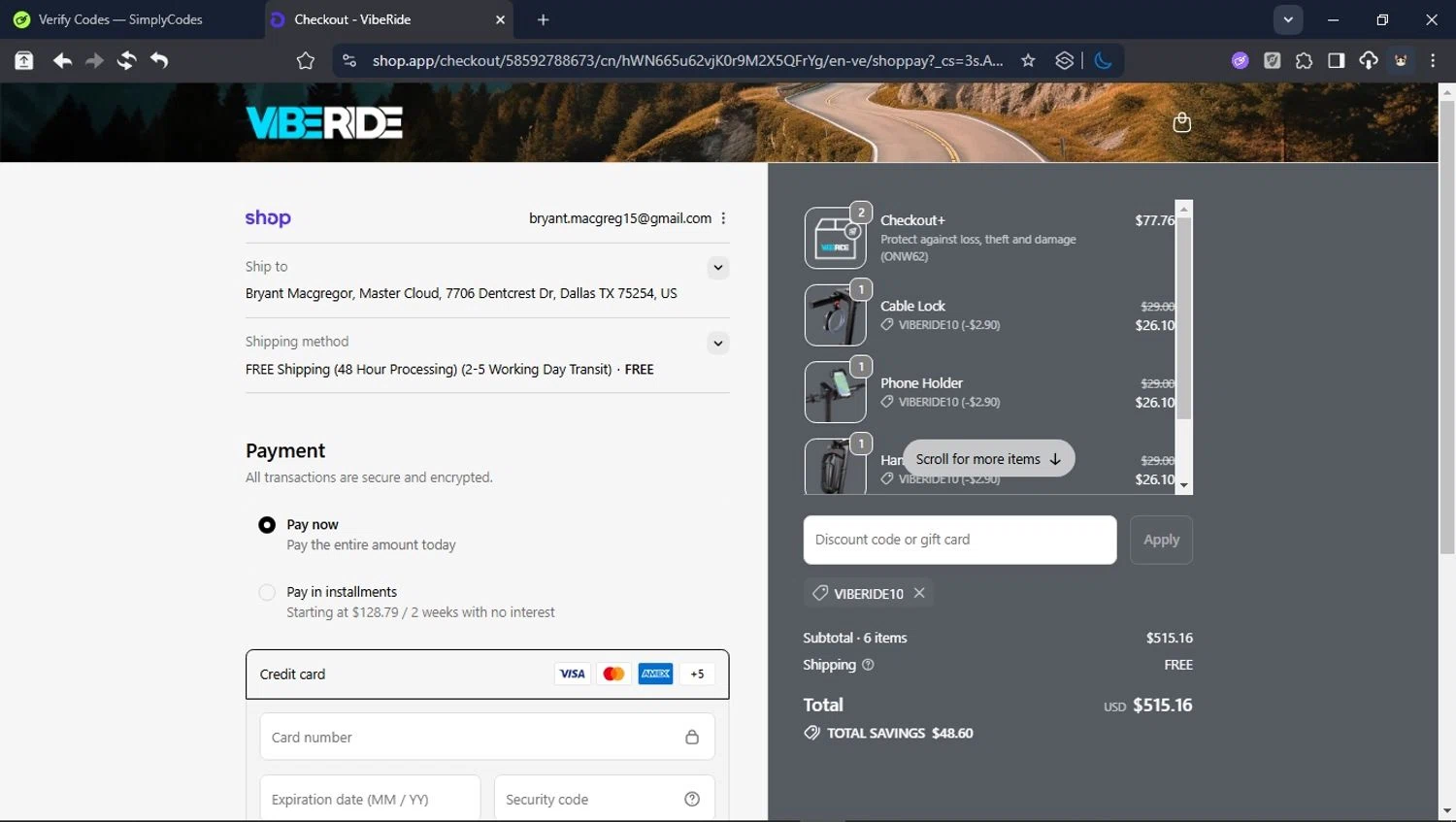Expand the Ship to address section
1456x822 pixels.
point(717,268)
